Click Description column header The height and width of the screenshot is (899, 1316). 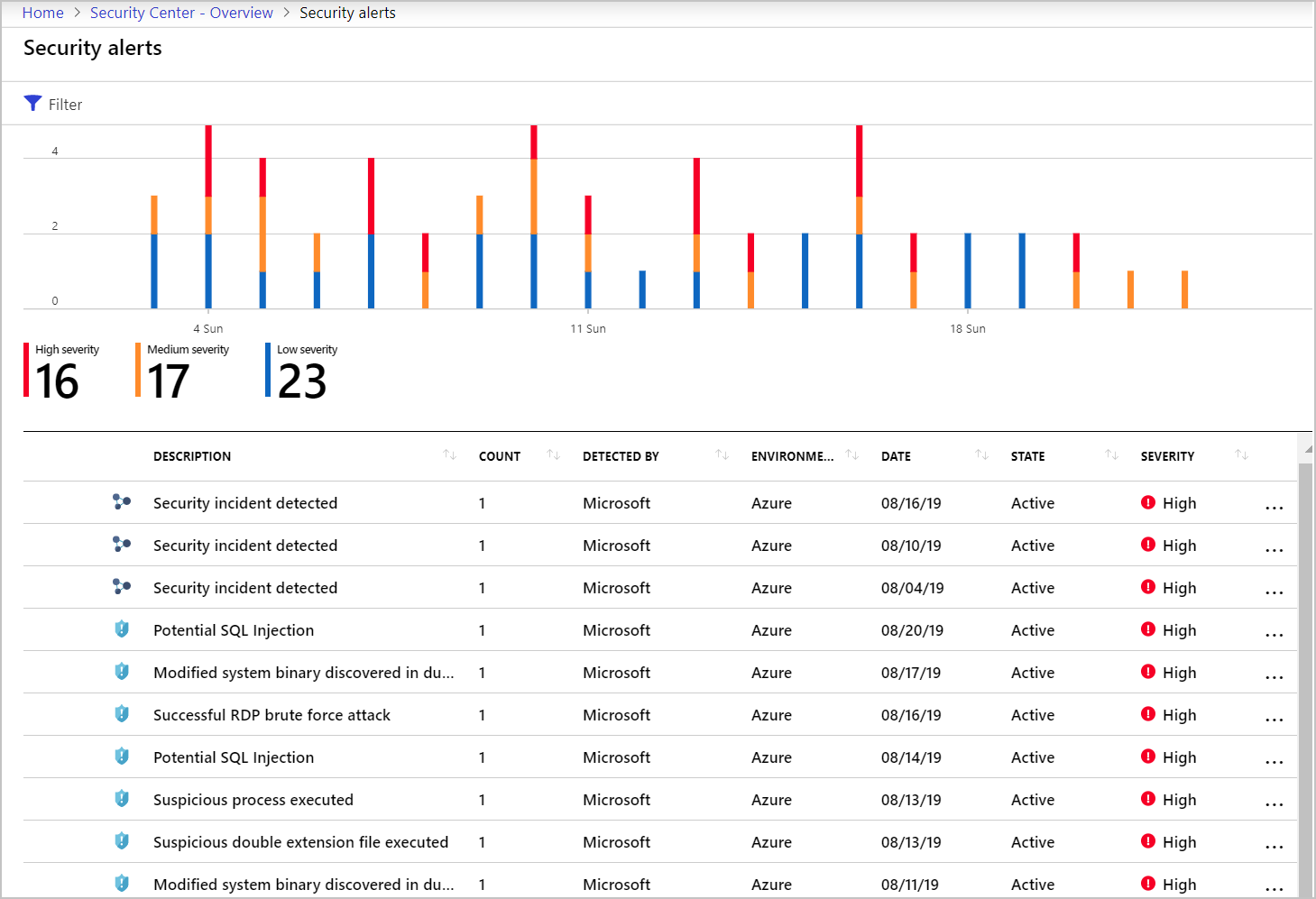tap(192, 456)
